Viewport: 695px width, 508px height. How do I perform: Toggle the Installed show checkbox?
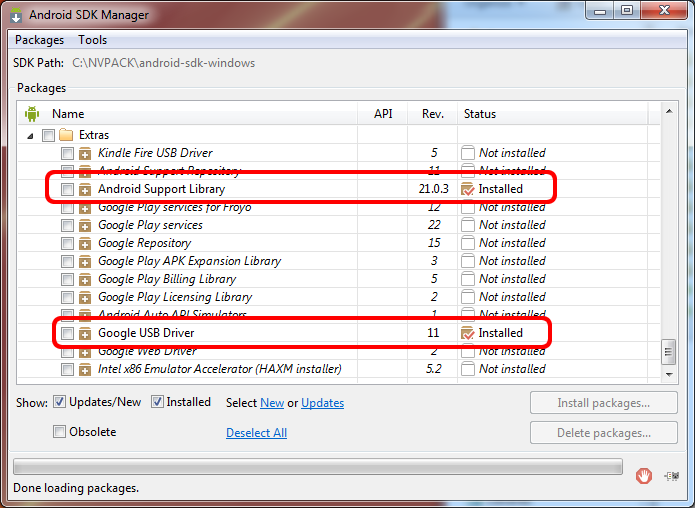coord(157,402)
